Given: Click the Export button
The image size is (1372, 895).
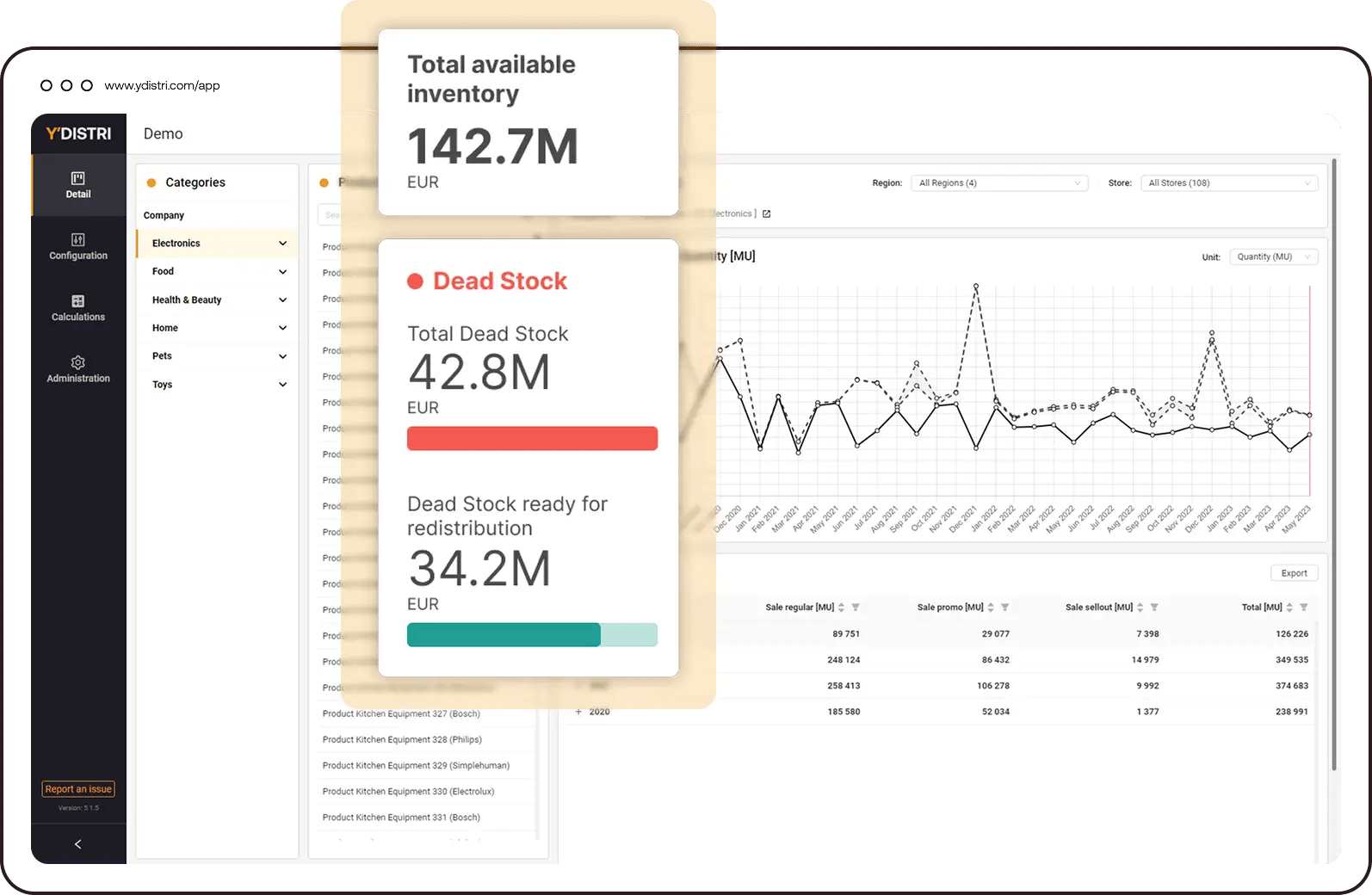Looking at the screenshot, I should 1294,573.
